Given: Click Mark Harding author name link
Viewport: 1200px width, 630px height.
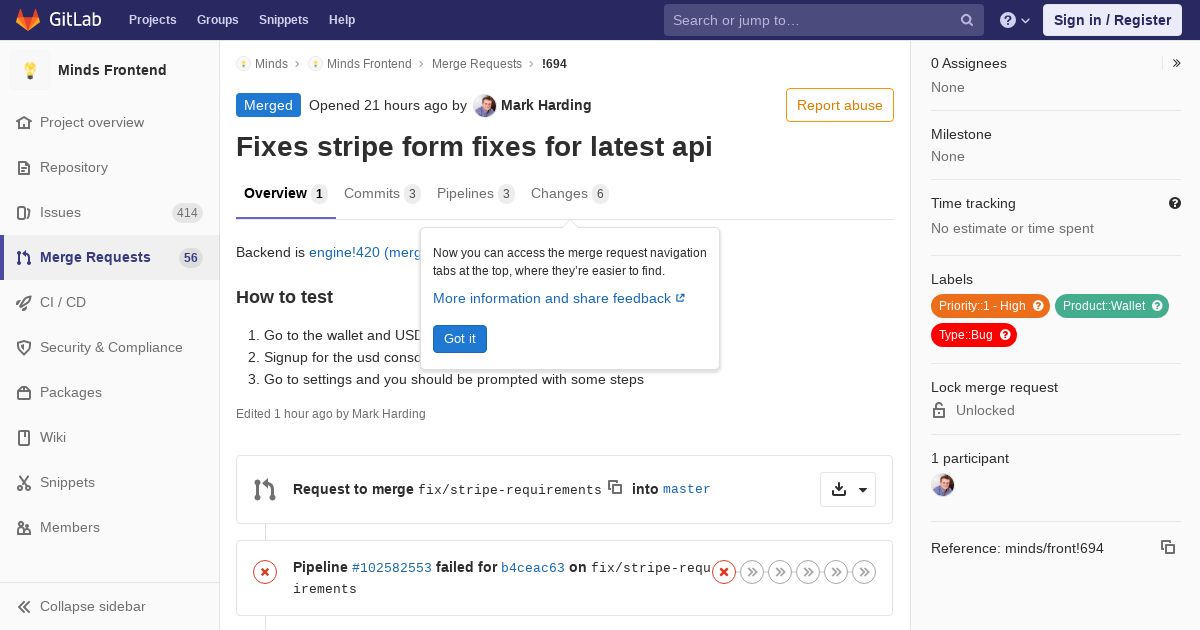Looking at the screenshot, I should [x=546, y=105].
